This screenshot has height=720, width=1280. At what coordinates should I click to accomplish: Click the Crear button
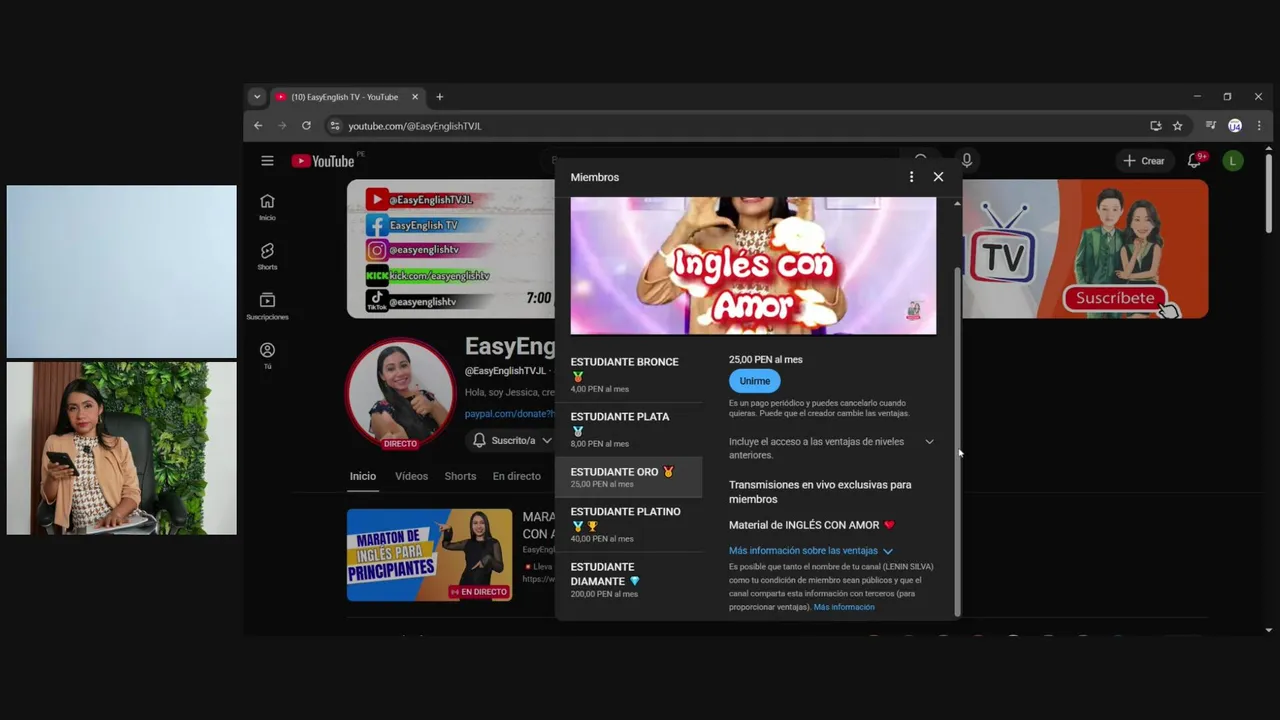pyautogui.click(x=1143, y=161)
